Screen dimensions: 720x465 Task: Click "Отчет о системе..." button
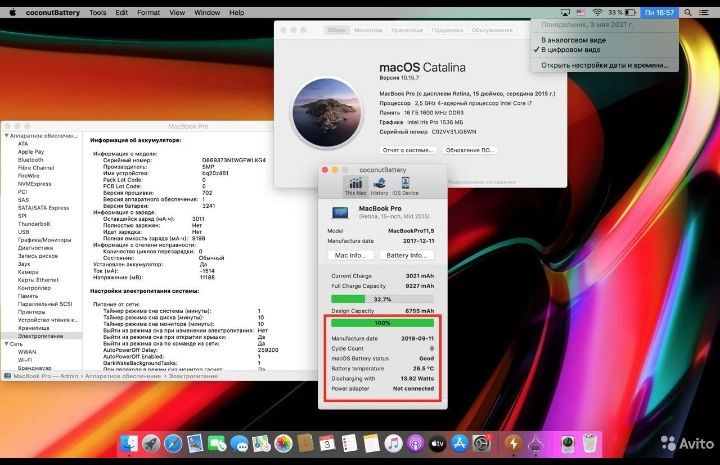pyautogui.click(x=408, y=150)
